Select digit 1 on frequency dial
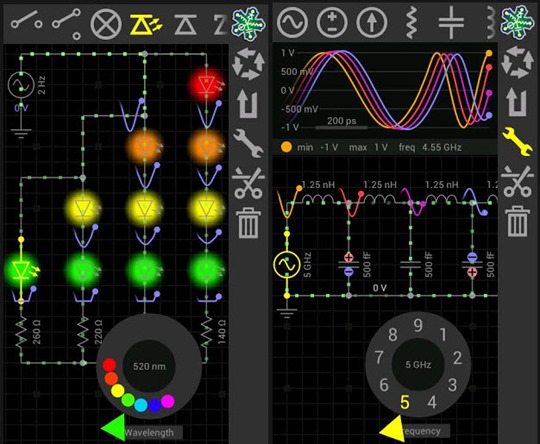Viewport: 540px width, 444px height. pyautogui.click(x=443, y=335)
